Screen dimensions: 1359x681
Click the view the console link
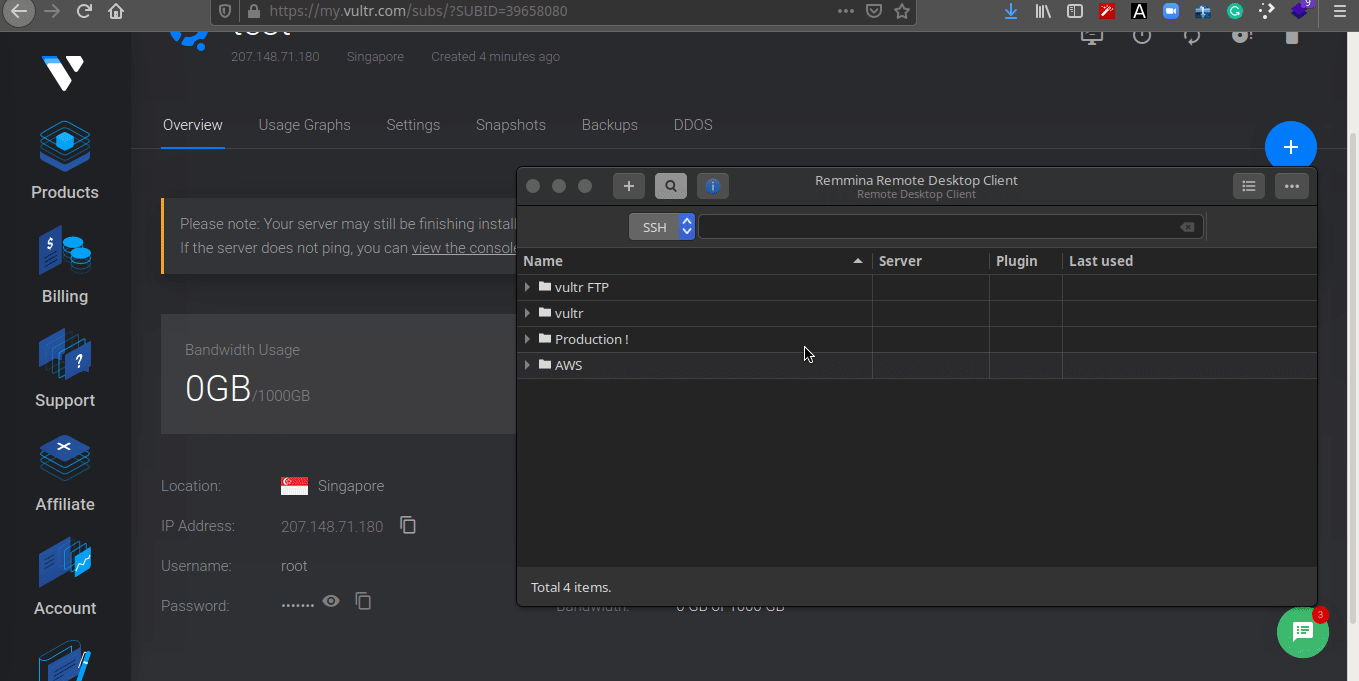point(464,248)
